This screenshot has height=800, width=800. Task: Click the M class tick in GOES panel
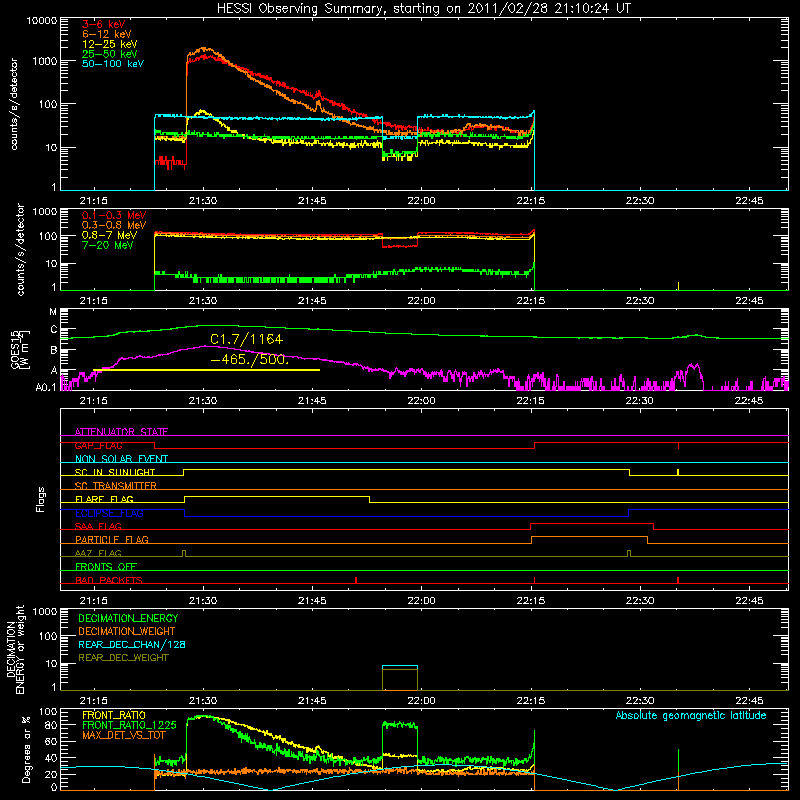53,311
